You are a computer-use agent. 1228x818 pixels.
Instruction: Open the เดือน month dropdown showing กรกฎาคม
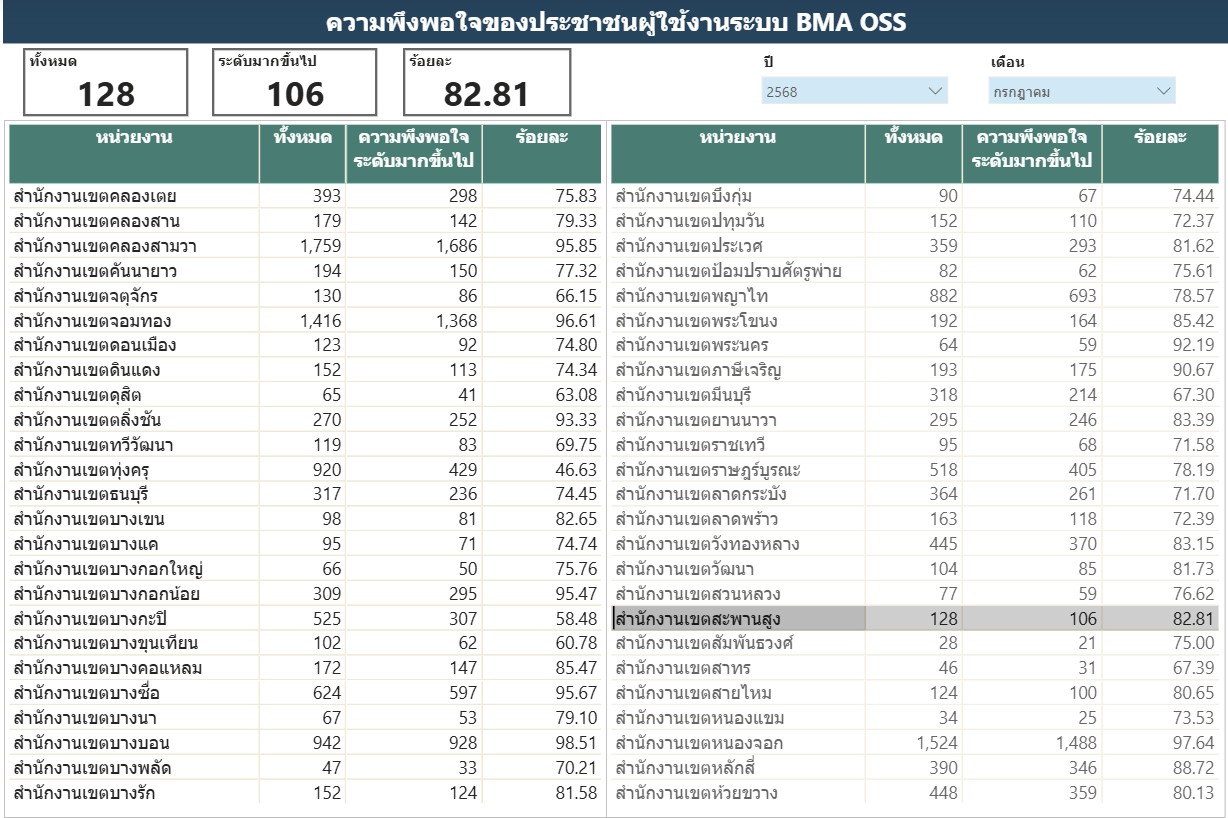(1082, 92)
